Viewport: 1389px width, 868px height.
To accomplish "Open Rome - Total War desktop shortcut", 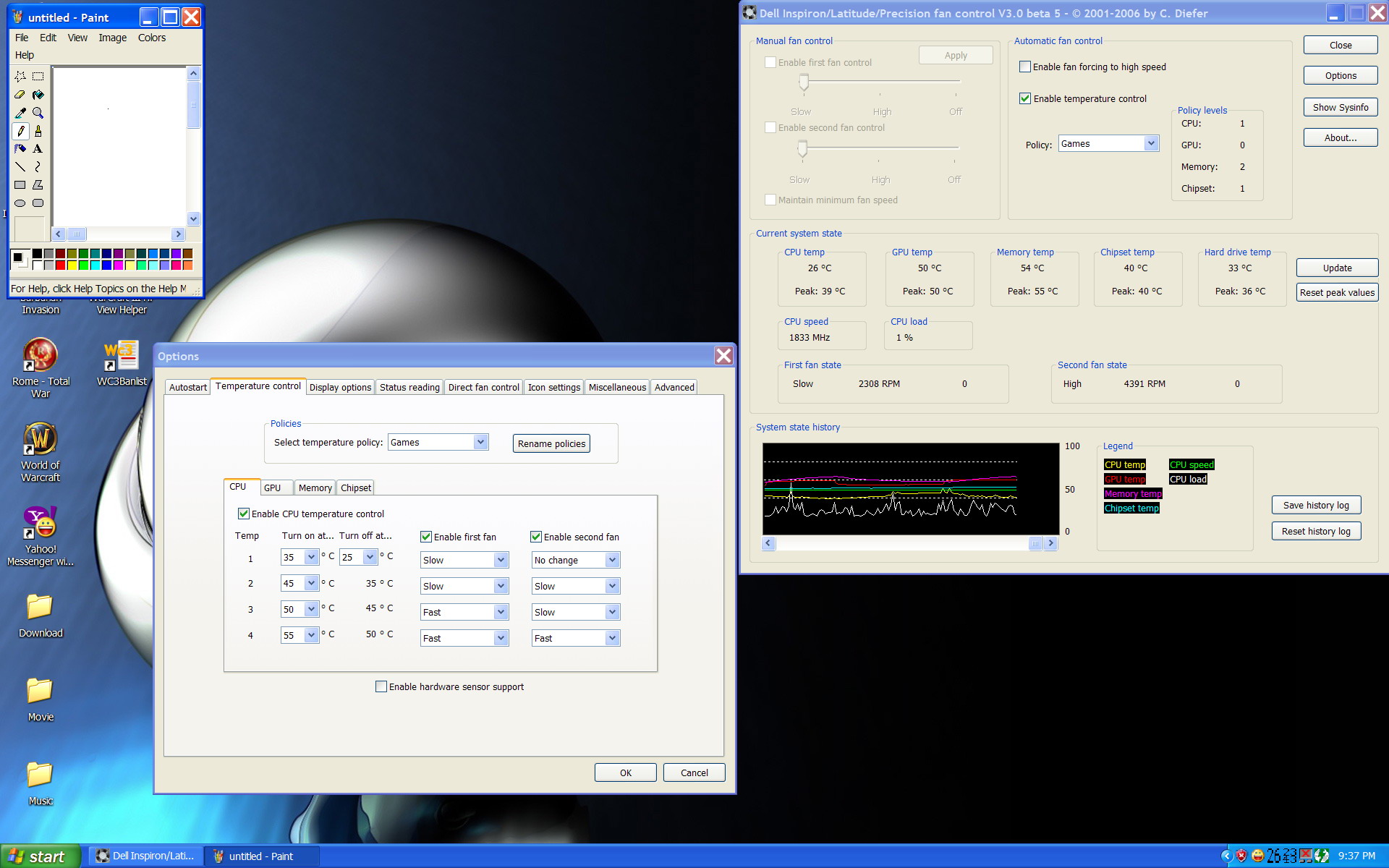I will [x=41, y=368].
